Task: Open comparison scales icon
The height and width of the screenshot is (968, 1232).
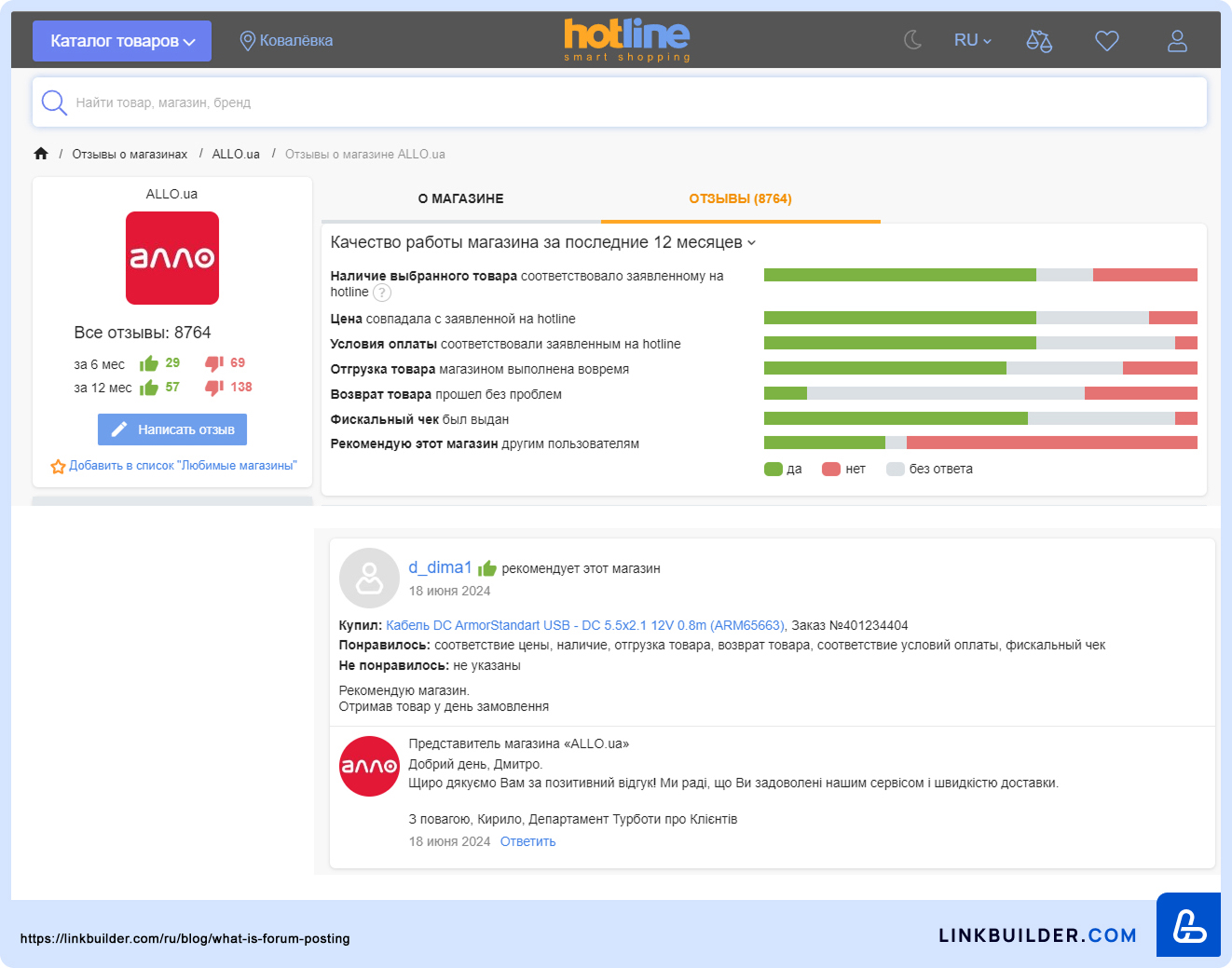Action: pyautogui.click(x=1039, y=41)
